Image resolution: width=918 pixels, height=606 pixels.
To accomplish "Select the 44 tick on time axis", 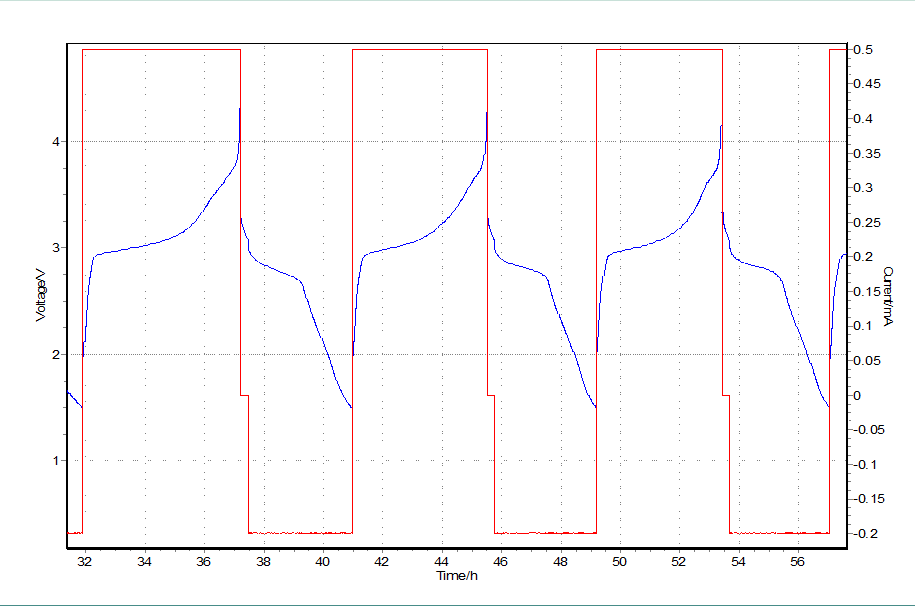I will point(441,562).
